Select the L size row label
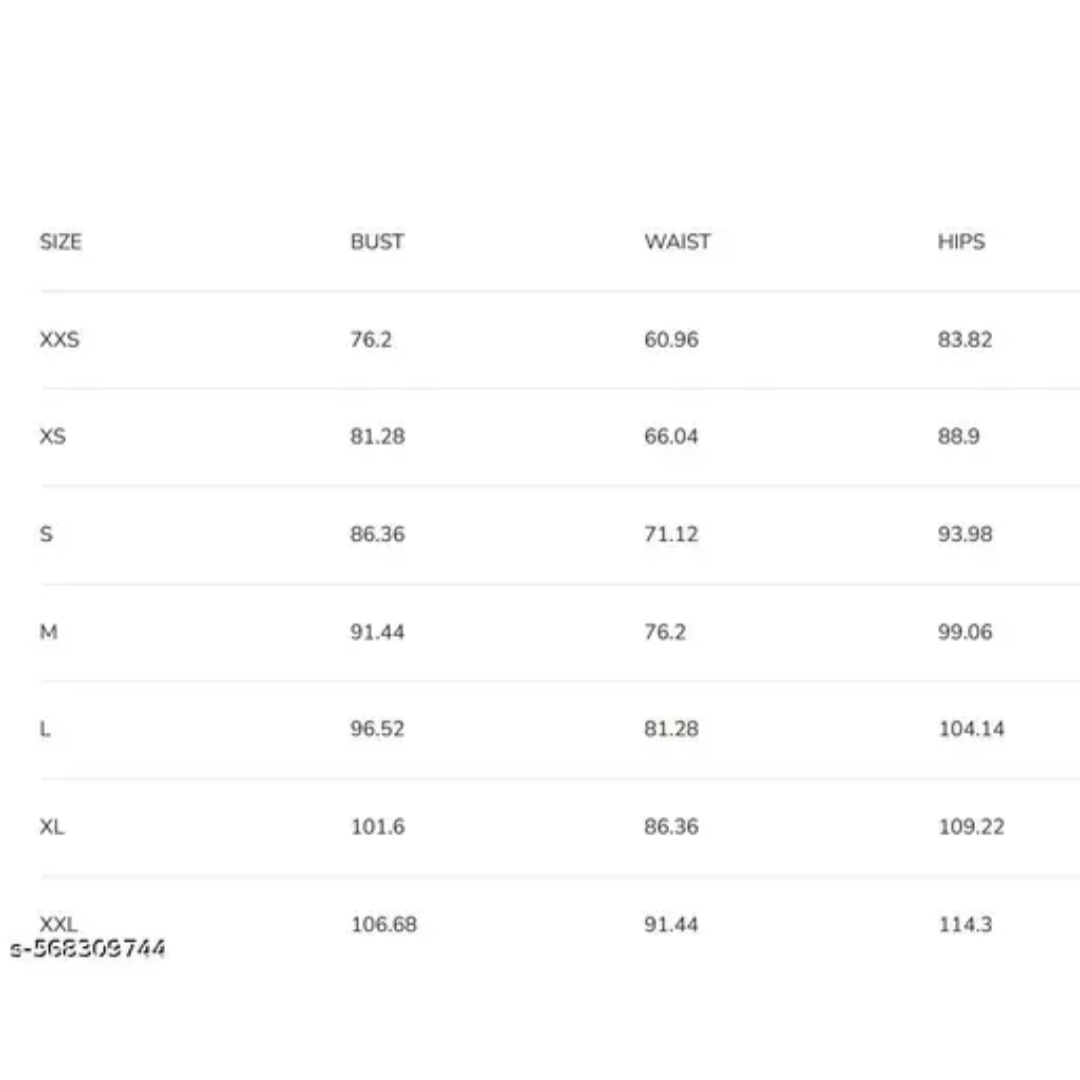The height and width of the screenshot is (1080, 1080). click(45, 729)
